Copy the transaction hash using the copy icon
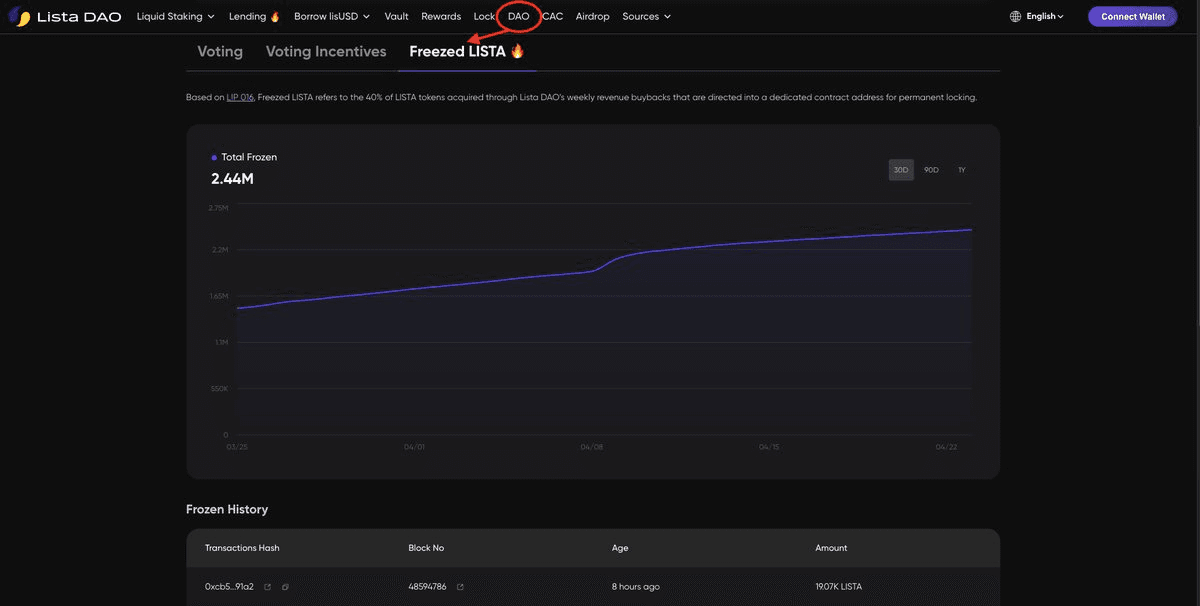Viewport: 1200px width, 606px height. click(283, 586)
